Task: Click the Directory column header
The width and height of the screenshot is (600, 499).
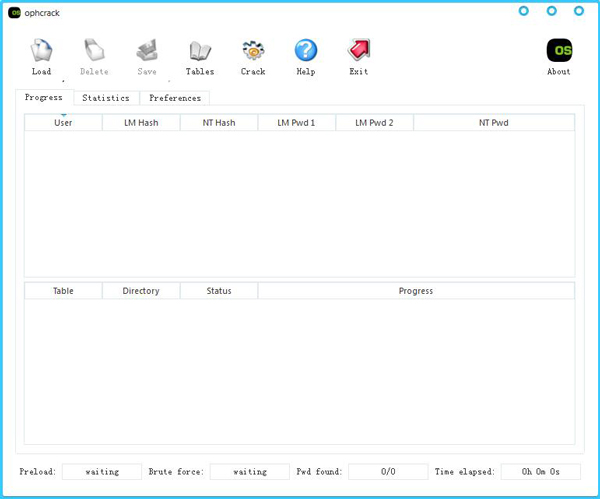Action: (141, 291)
